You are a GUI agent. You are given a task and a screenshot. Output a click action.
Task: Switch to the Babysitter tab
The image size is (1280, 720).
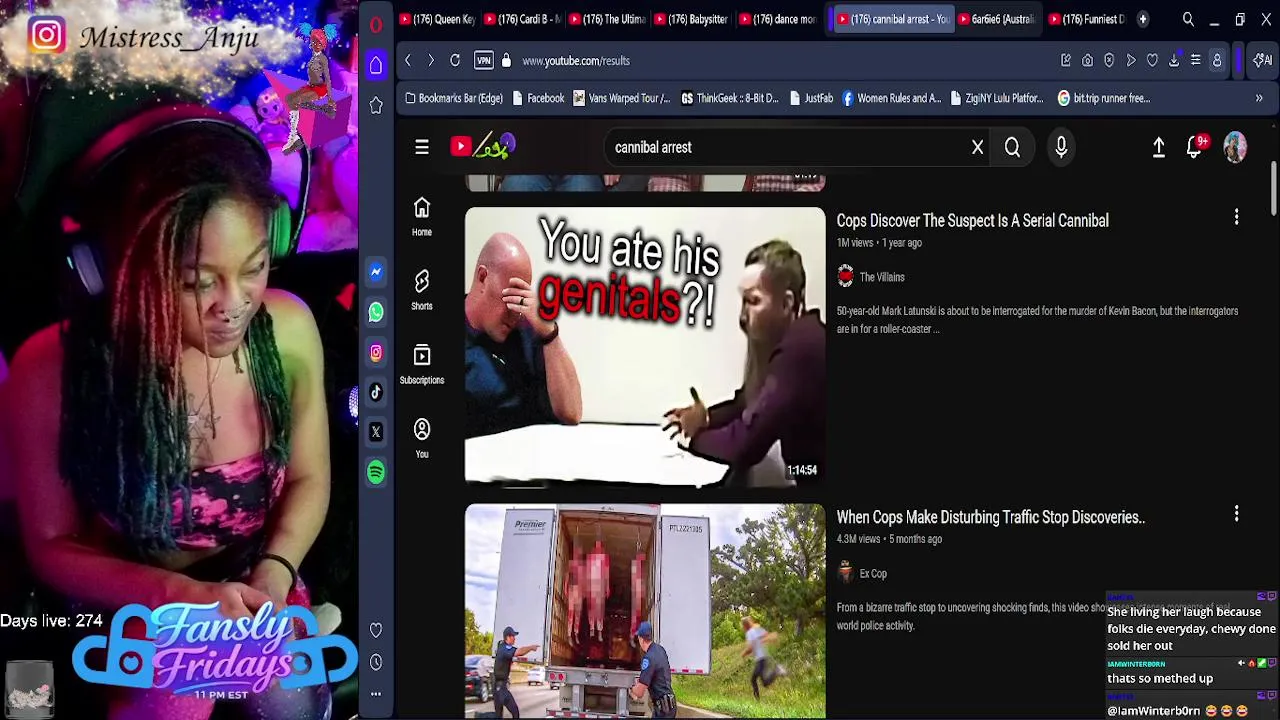(691, 19)
